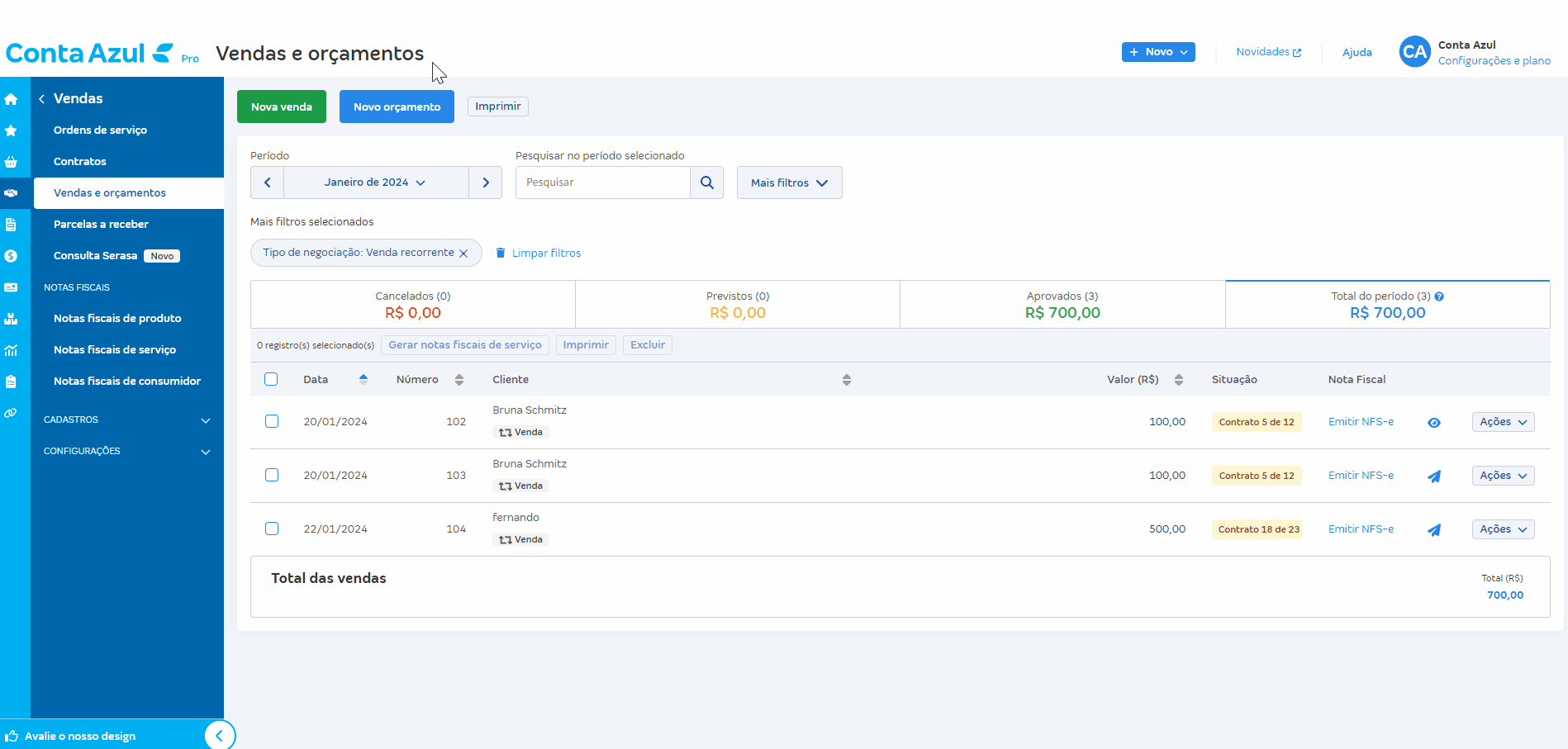Open Notas fiscais de consumidor
The width and height of the screenshot is (1568, 749).
tap(129, 382)
